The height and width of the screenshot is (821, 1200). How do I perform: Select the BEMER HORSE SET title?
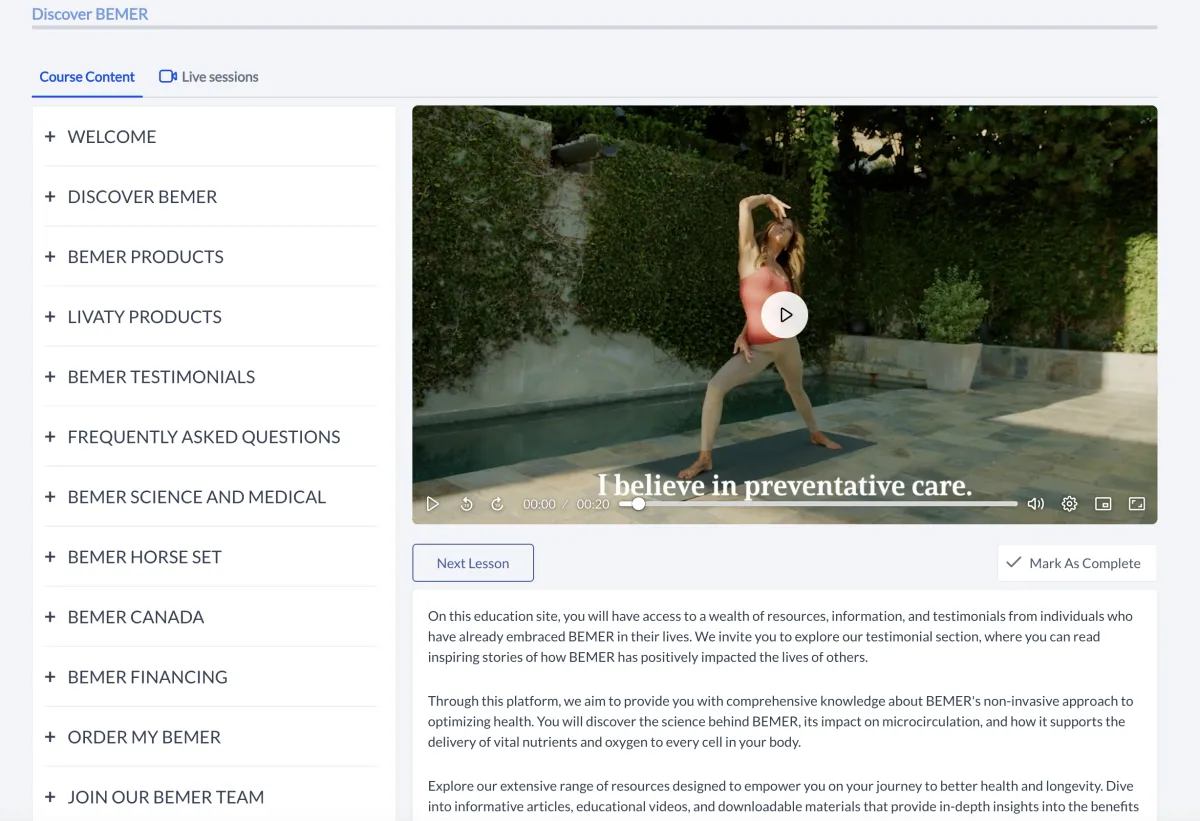(x=145, y=557)
